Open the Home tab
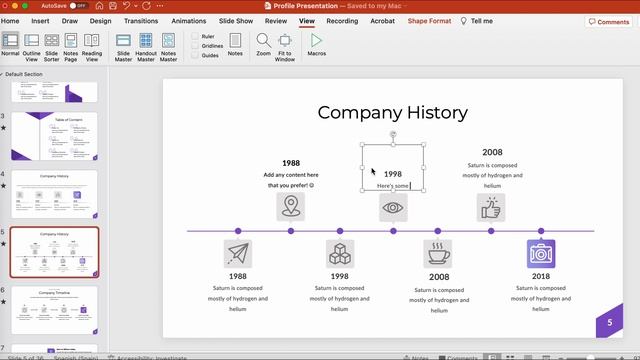The width and height of the screenshot is (640, 360). coord(10,21)
